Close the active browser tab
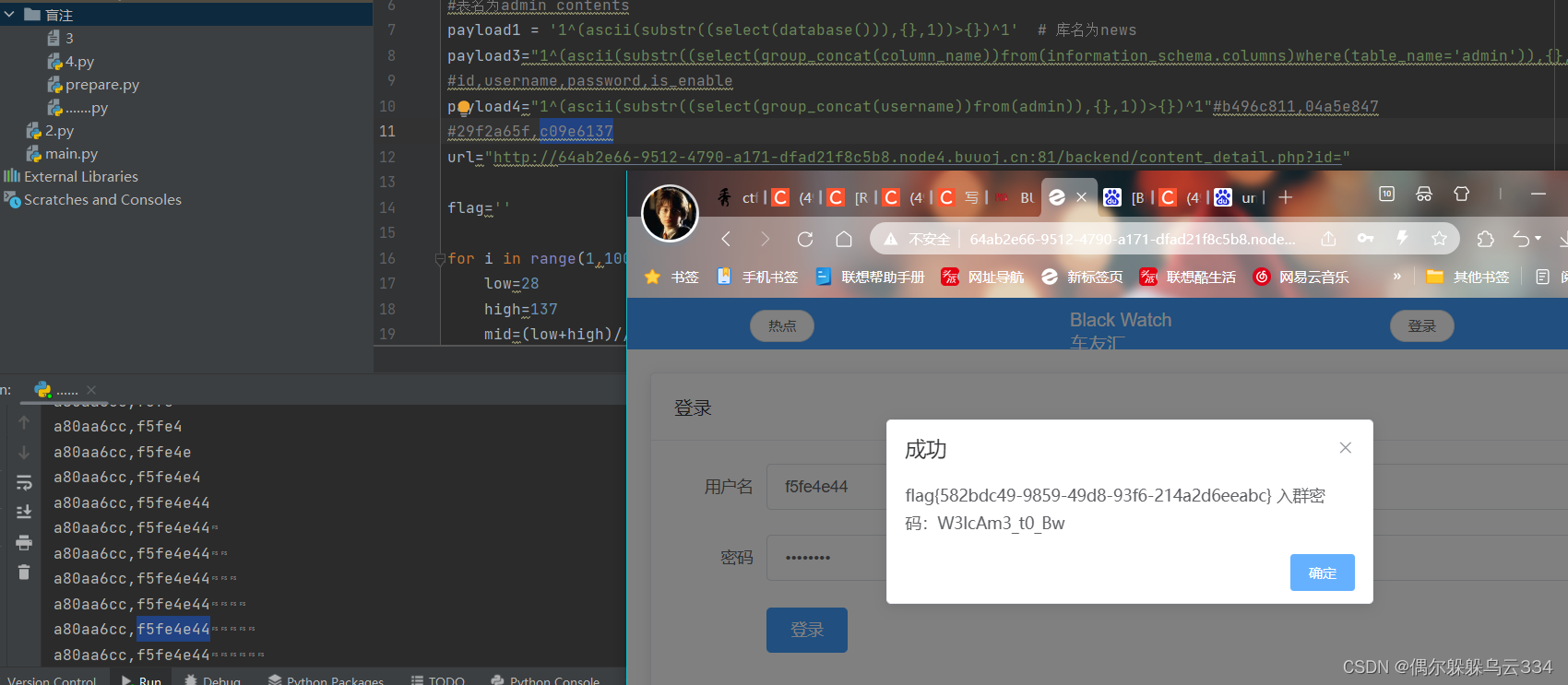The image size is (1568, 685). [x=1081, y=197]
